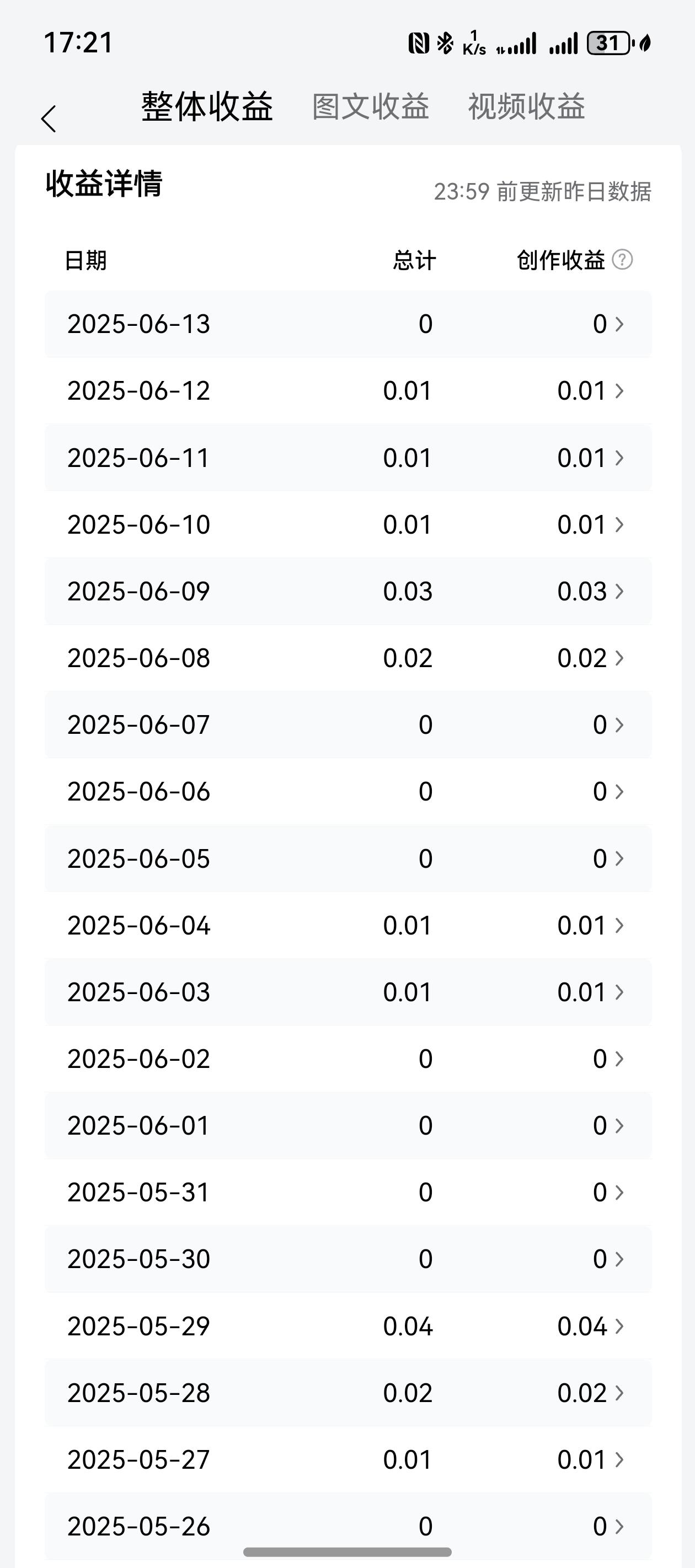
Task: Open the 2025-06-12 earnings row
Action: point(349,391)
